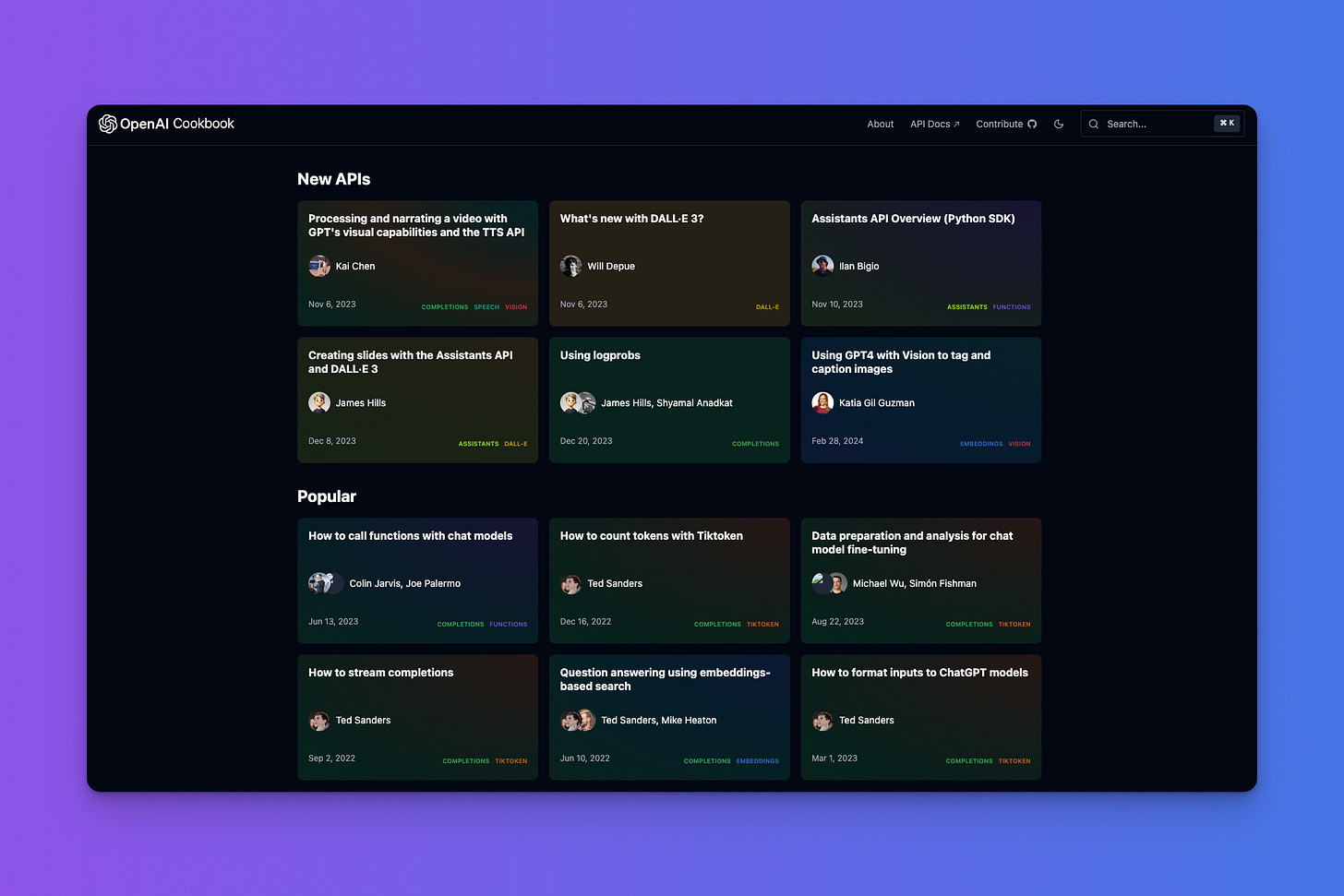The image size is (1344, 896).
Task: Click the 'New APIs' section heading
Action: point(333,179)
